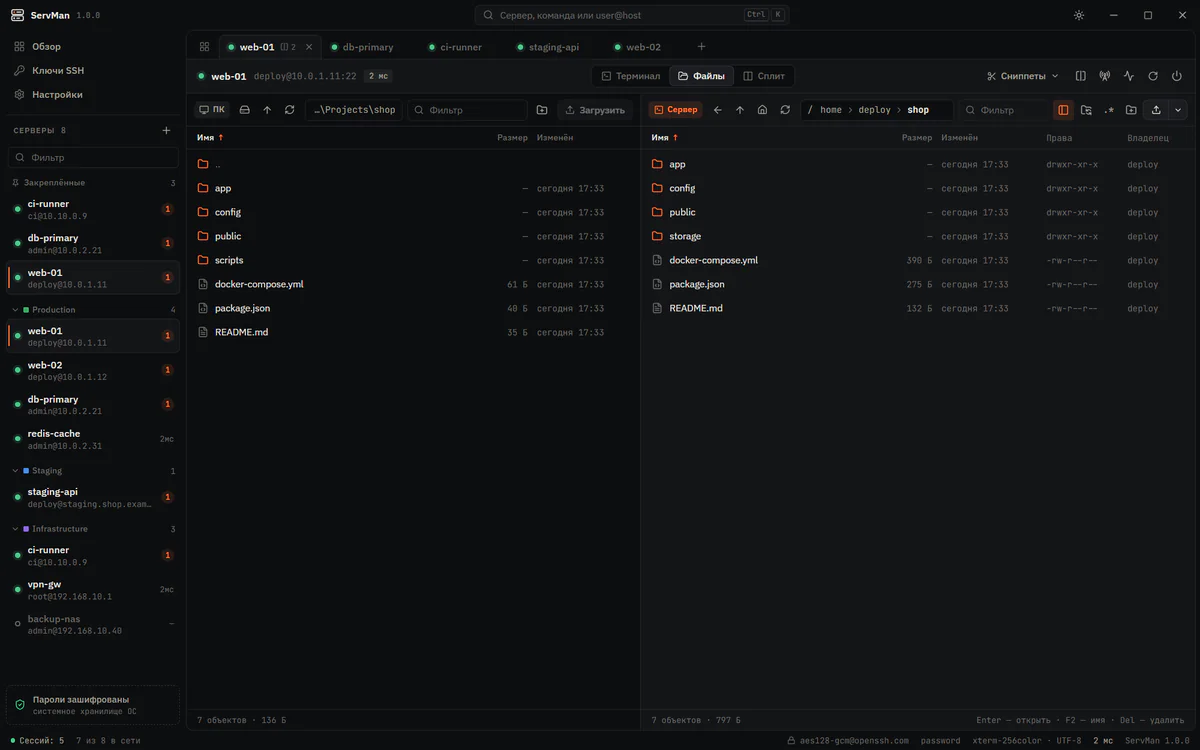Create new folder on the server
1200x750 pixels.
1131,110
